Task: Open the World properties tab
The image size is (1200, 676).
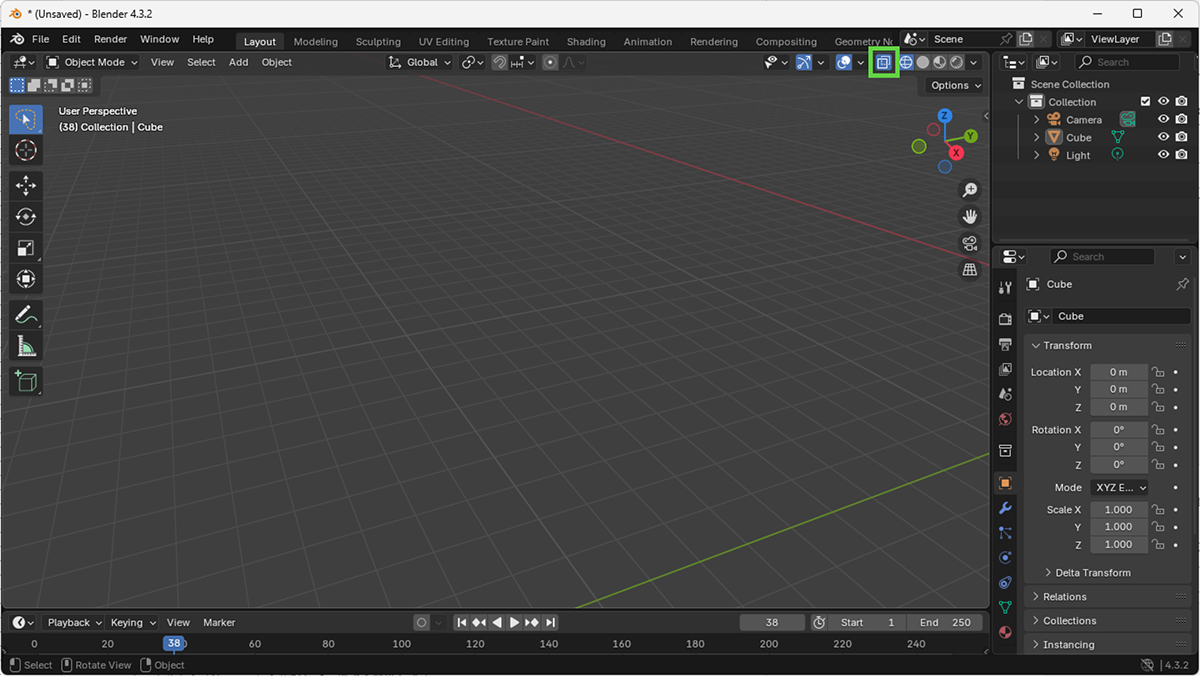Action: click(1005, 419)
